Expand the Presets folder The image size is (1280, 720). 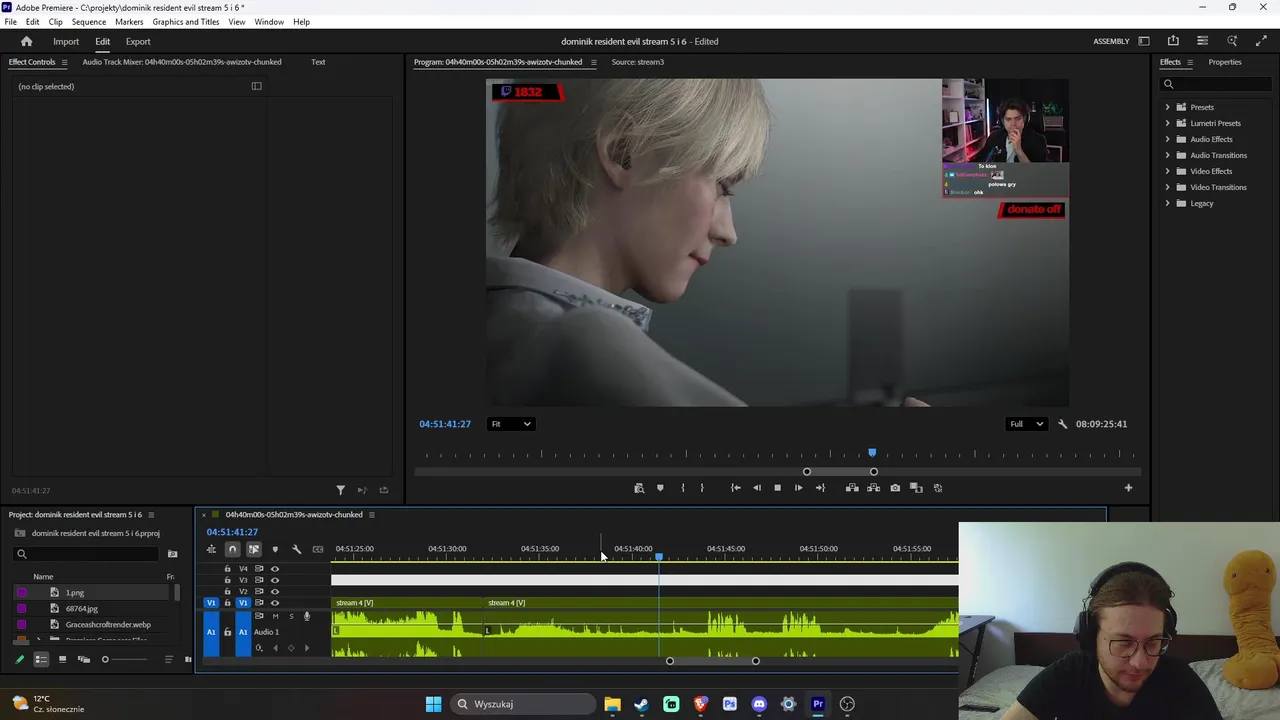(1167, 107)
